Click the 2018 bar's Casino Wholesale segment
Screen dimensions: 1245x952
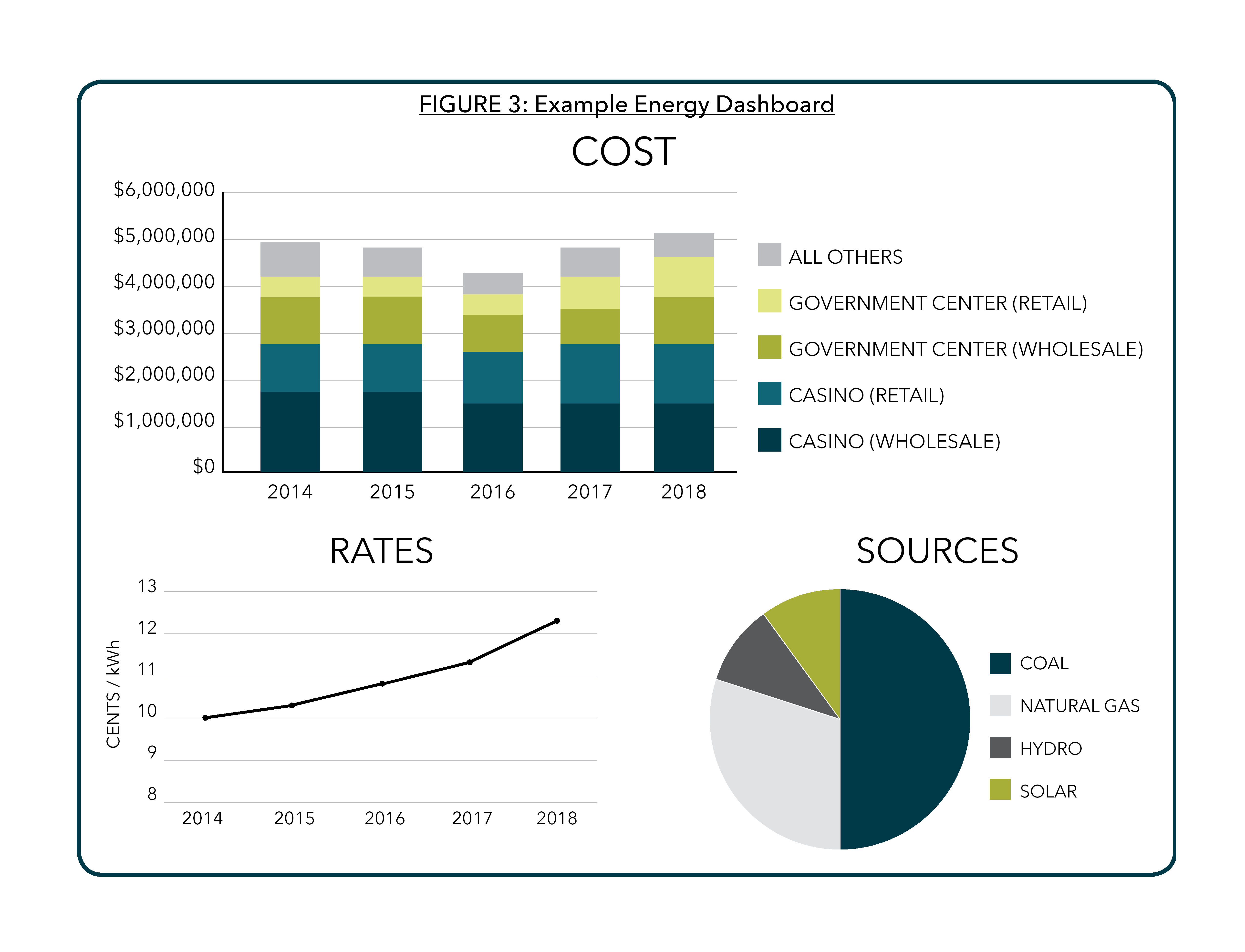click(684, 437)
